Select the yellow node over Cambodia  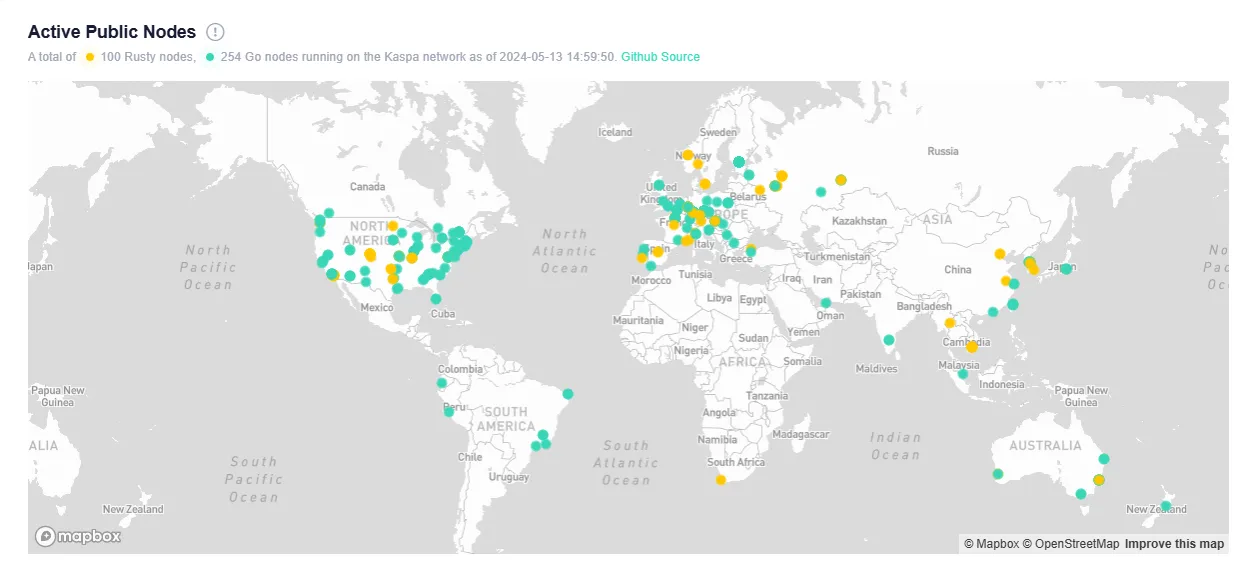tap(971, 347)
